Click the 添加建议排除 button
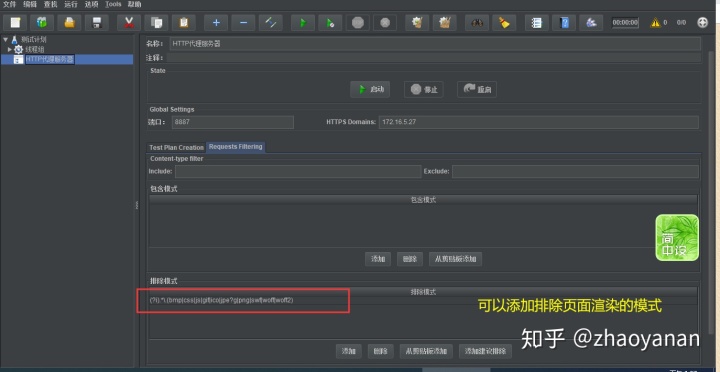This screenshot has height=372, width=720. 485,351
